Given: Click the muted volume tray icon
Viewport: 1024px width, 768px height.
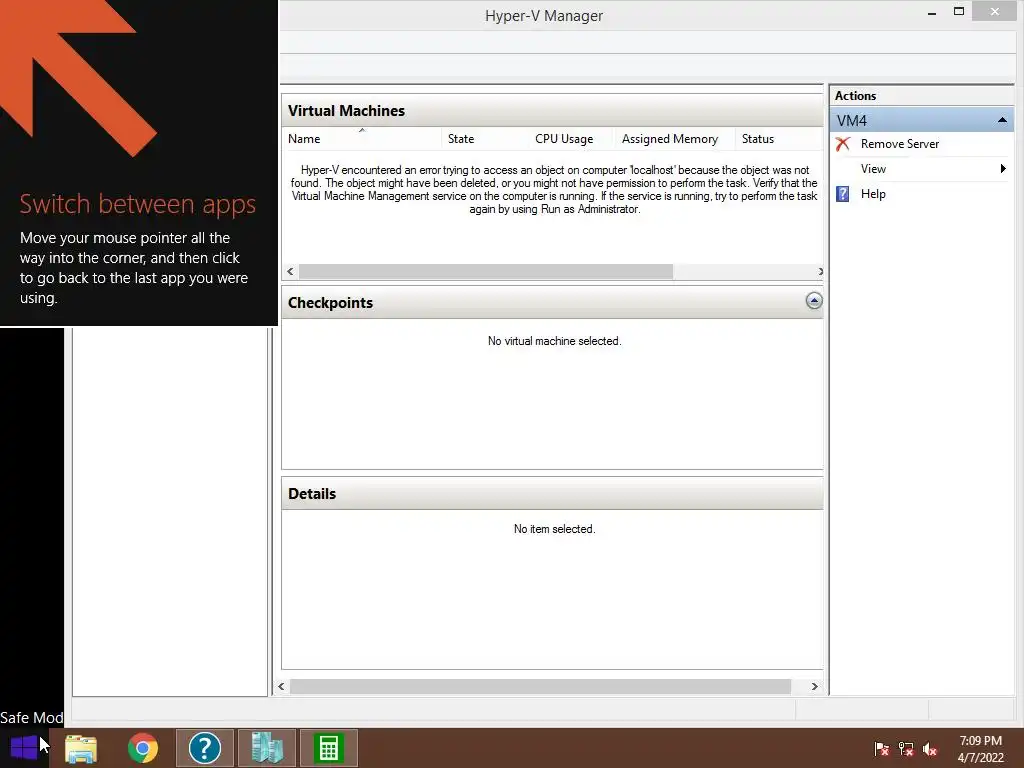Looking at the screenshot, I should 930,749.
